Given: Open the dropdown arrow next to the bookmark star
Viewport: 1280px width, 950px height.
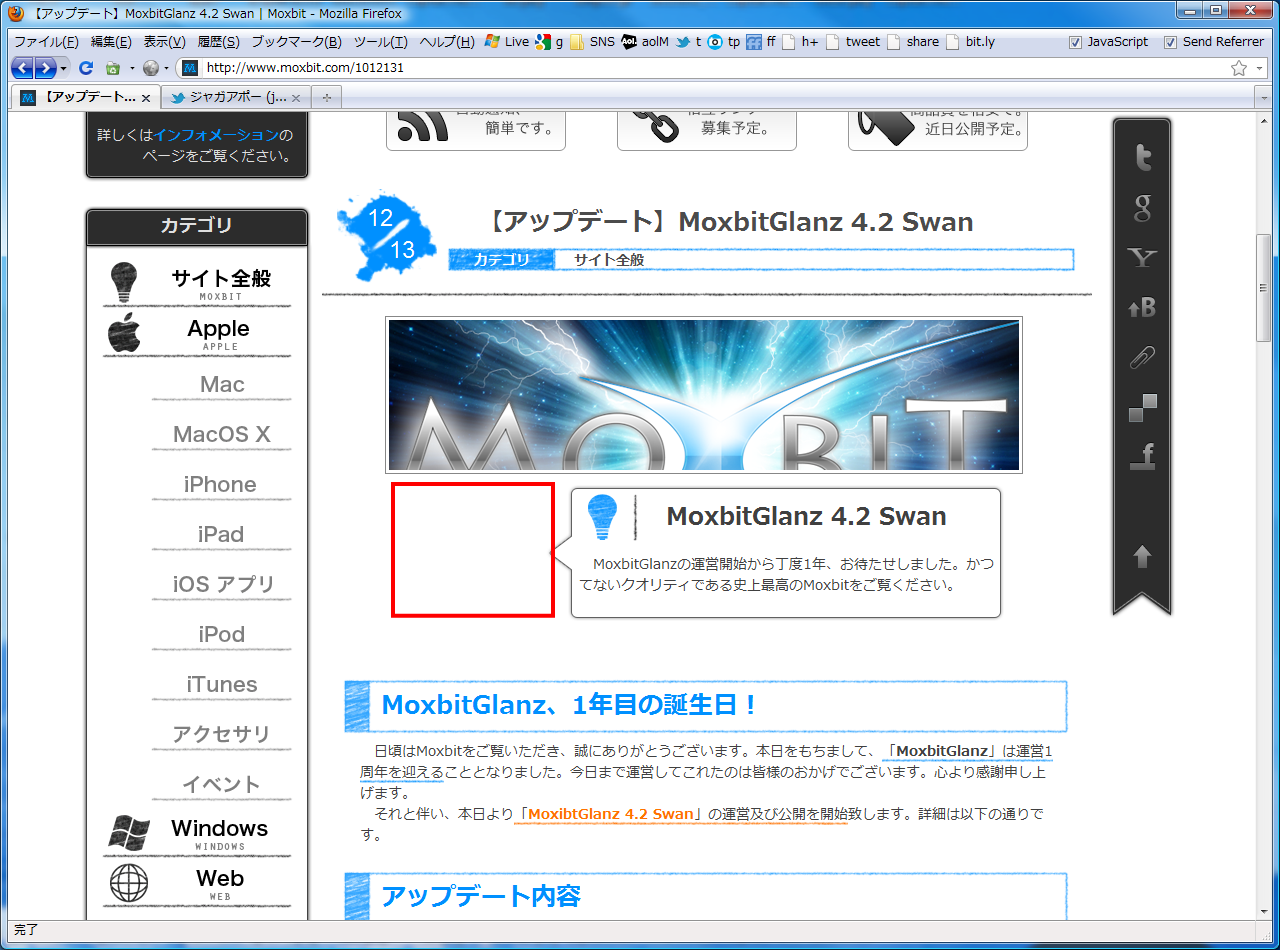Looking at the screenshot, I should pos(1260,68).
